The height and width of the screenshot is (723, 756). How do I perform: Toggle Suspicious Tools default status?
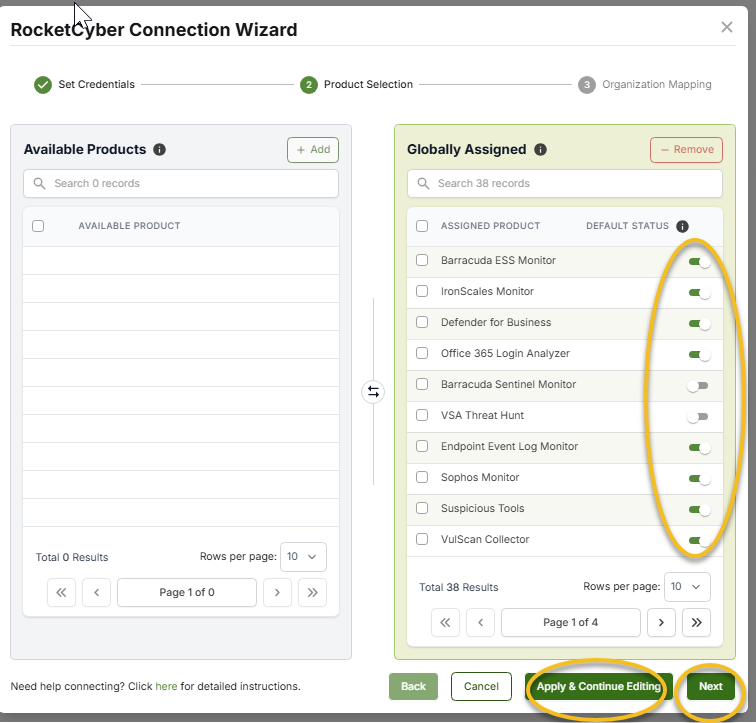(699, 509)
